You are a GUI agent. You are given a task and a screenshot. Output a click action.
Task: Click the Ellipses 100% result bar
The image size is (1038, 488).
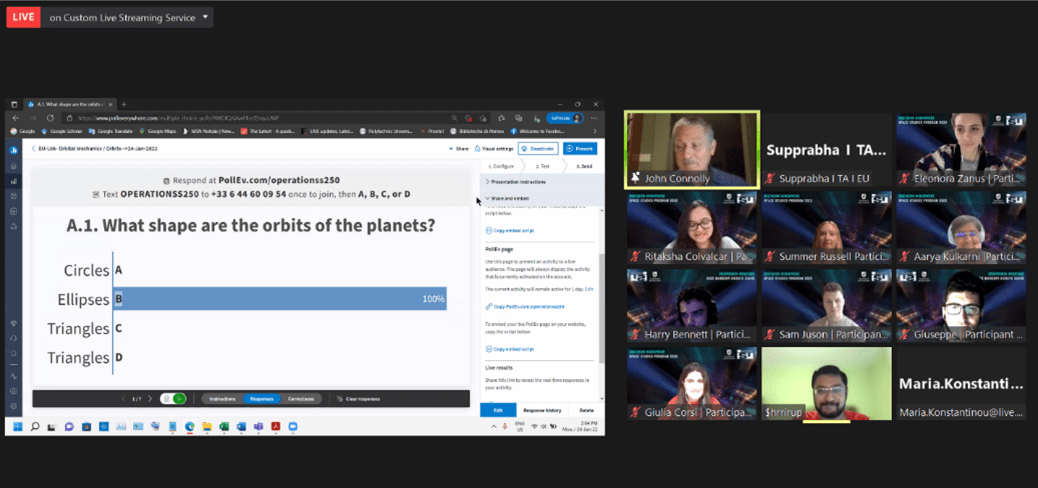[279, 298]
